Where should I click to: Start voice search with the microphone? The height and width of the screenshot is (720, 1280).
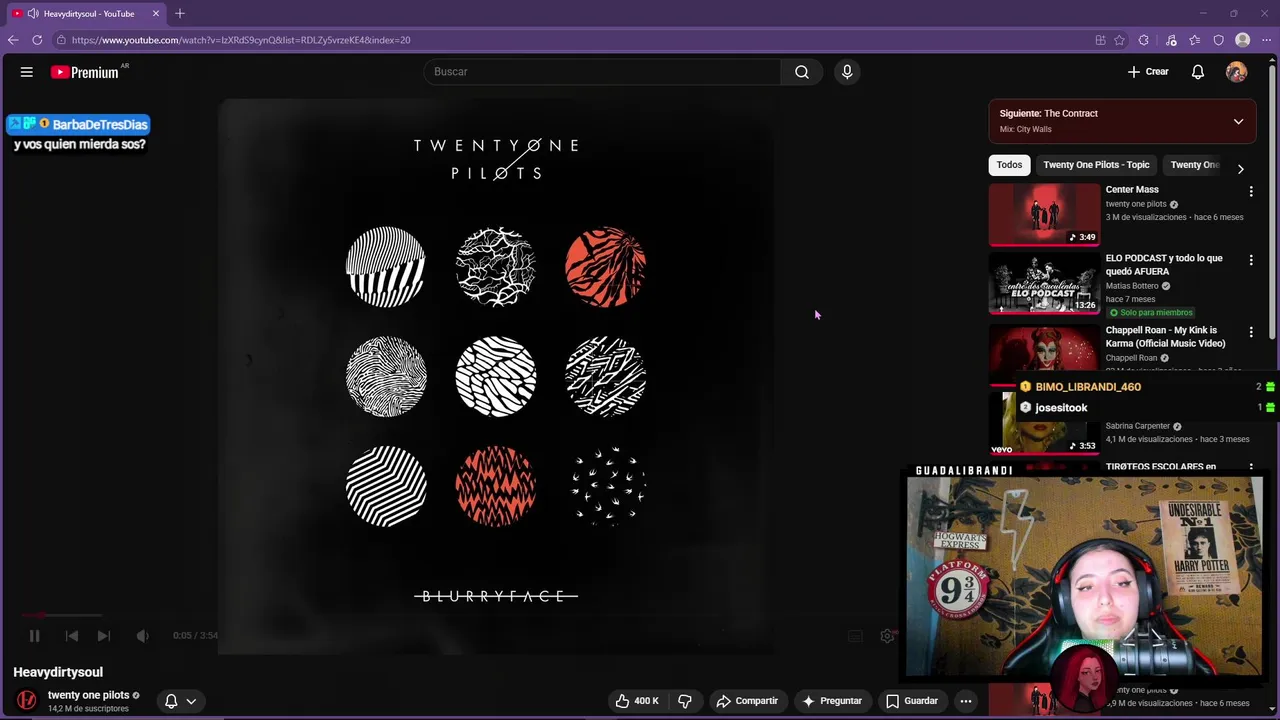coord(847,72)
